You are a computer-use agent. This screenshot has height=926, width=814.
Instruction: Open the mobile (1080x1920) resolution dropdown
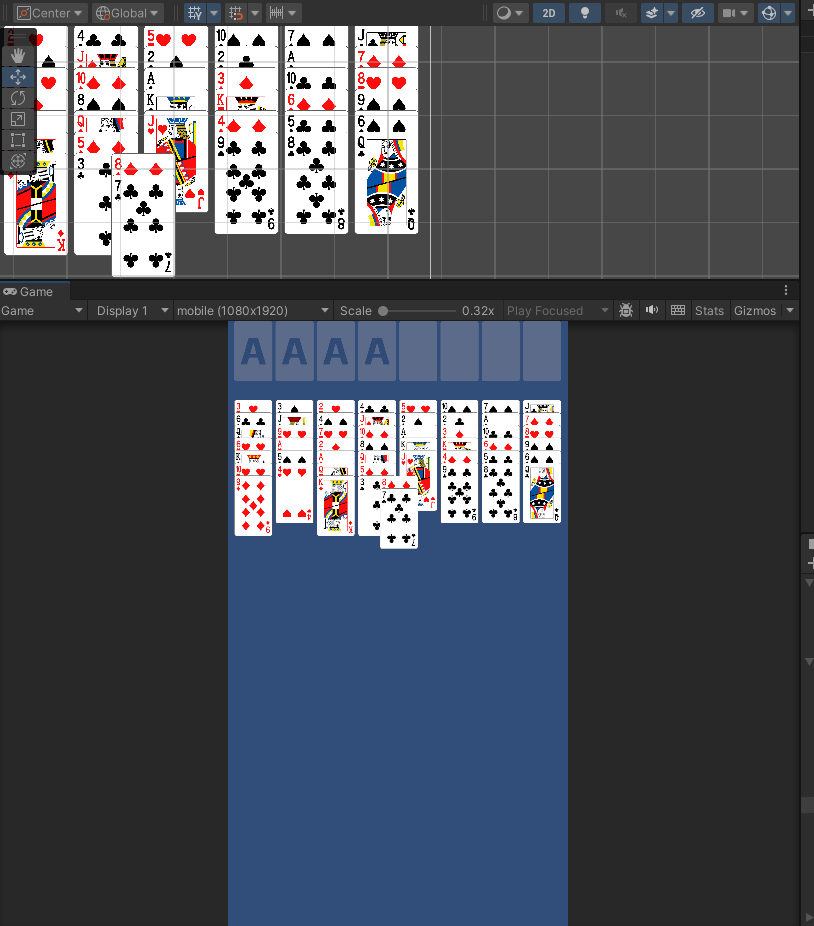pyautogui.click(x=253, y=311)
